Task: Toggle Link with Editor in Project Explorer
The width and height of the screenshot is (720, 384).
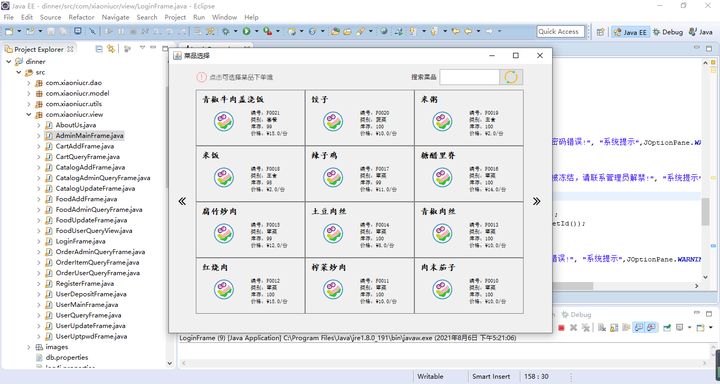Action: point(111,49)
